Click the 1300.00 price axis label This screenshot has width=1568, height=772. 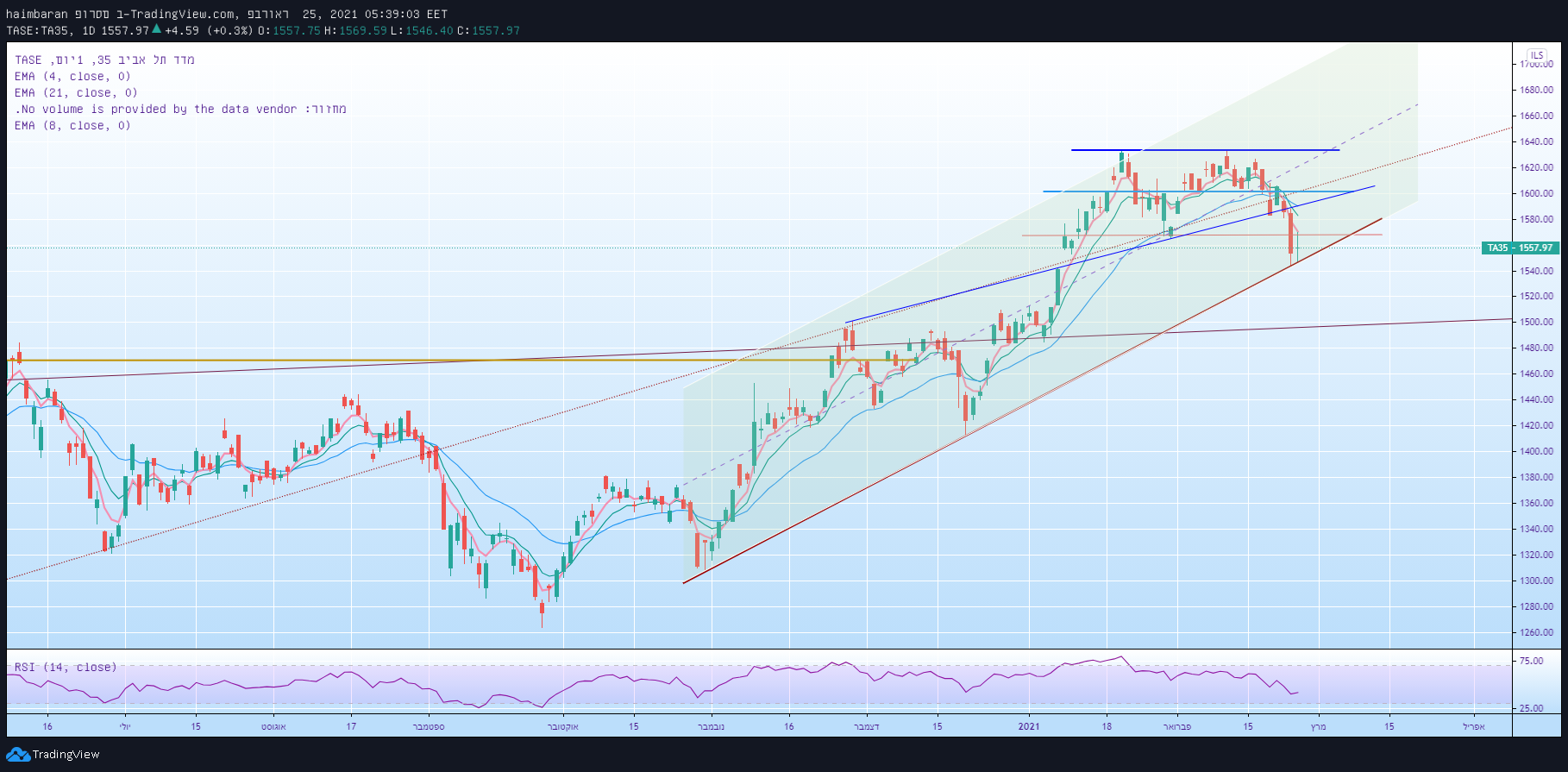(x=1537, y=581)
